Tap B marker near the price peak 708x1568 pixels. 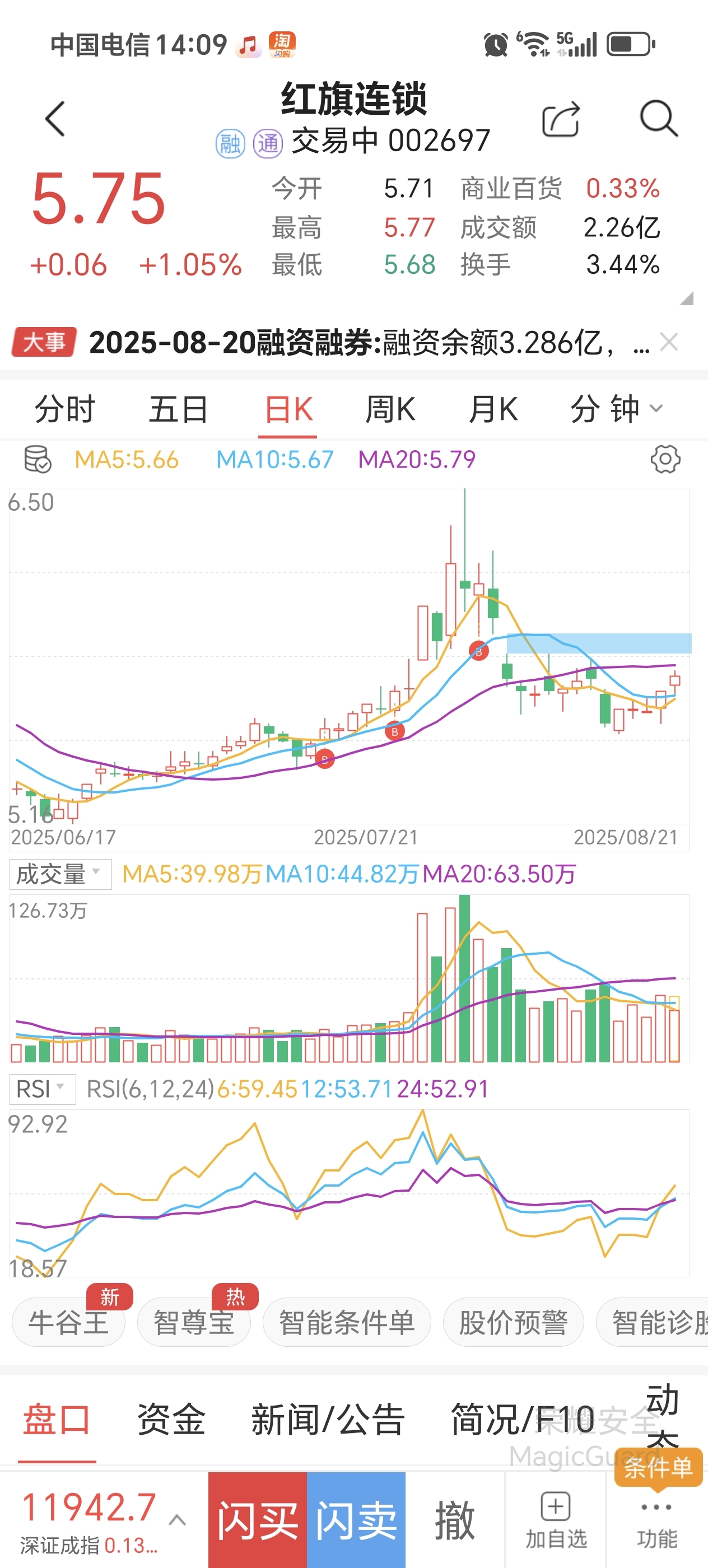[478, 651]
